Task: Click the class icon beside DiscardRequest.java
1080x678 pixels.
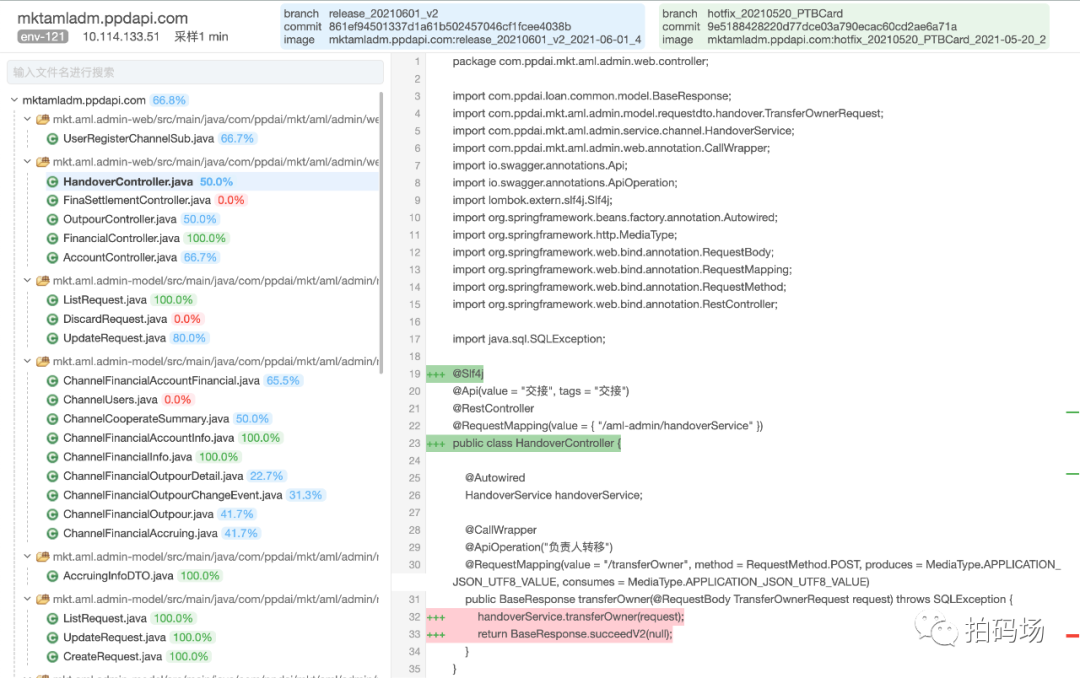Action: point(52,320)
